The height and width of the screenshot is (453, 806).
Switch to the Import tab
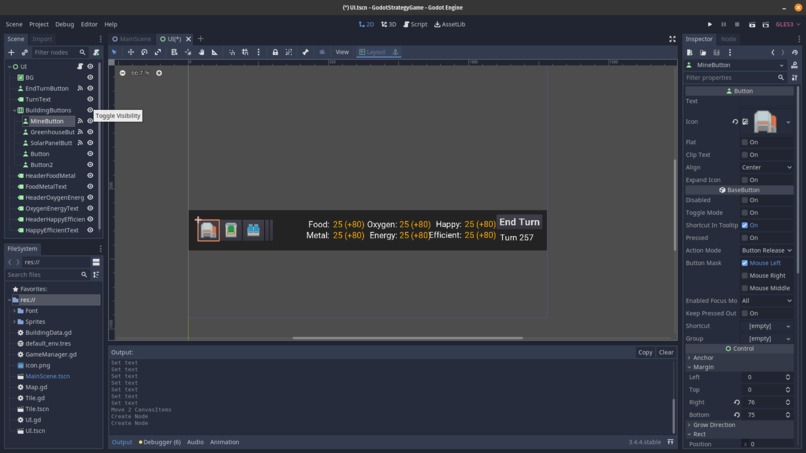click(x=42, y=39)
